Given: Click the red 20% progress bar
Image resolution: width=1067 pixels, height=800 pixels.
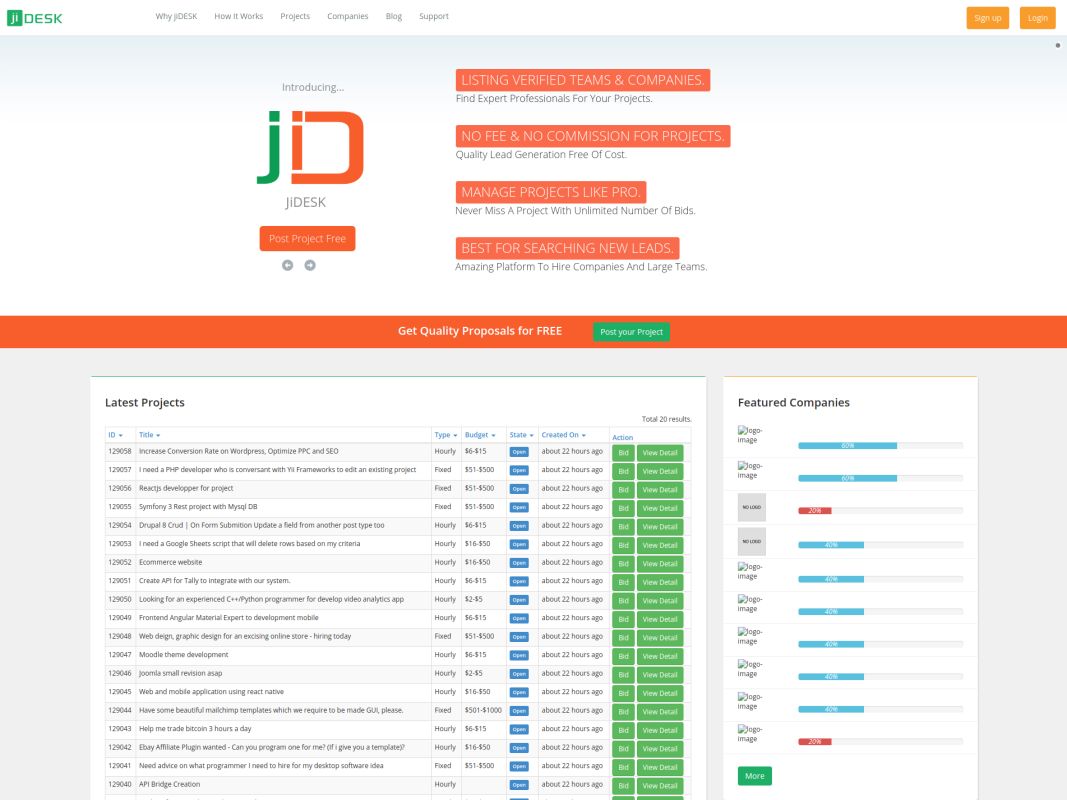Looking at the screenshot, I should pos(817,508).
